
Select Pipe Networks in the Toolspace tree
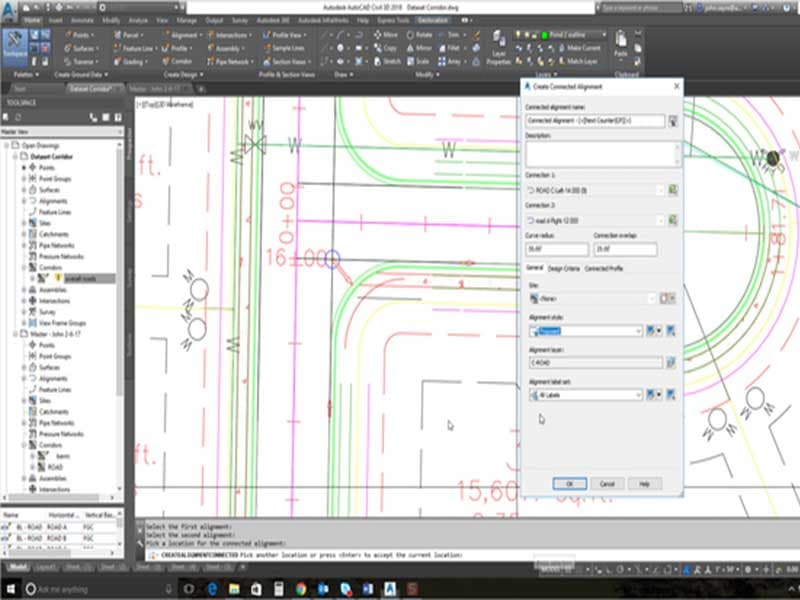click(x=58, y=245)
